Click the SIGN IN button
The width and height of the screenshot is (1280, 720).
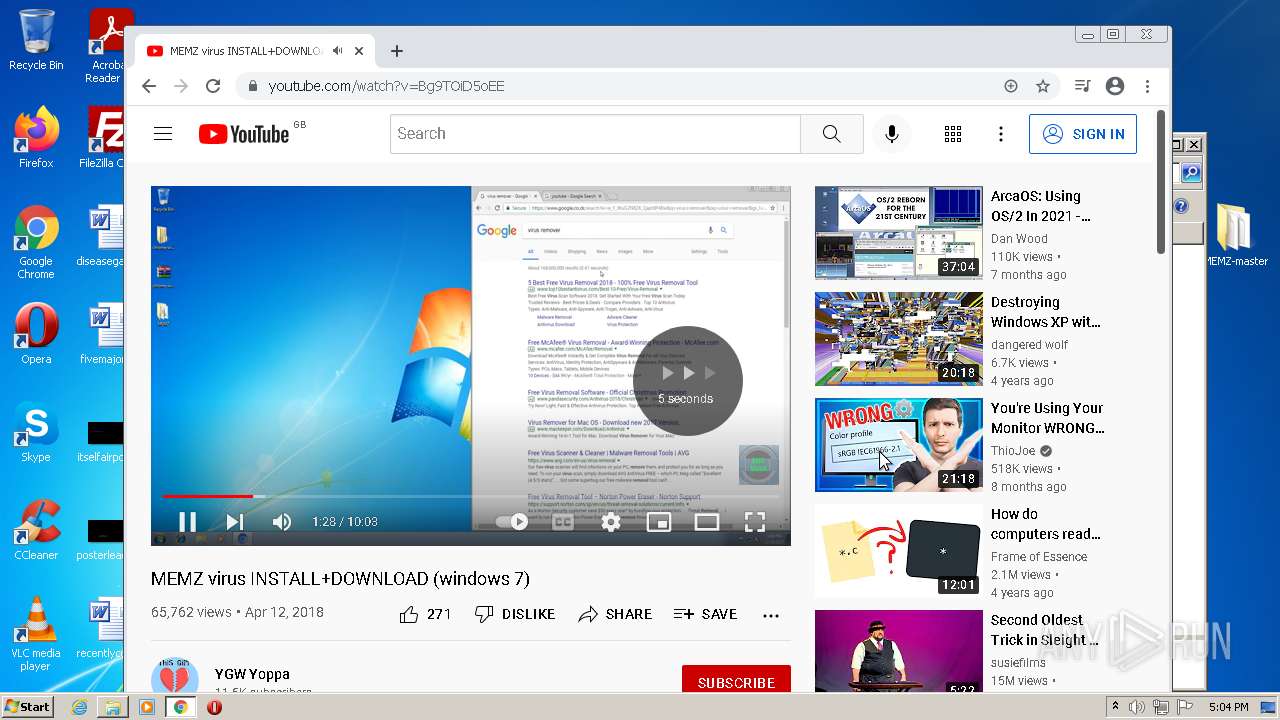tap(1083, 134)
